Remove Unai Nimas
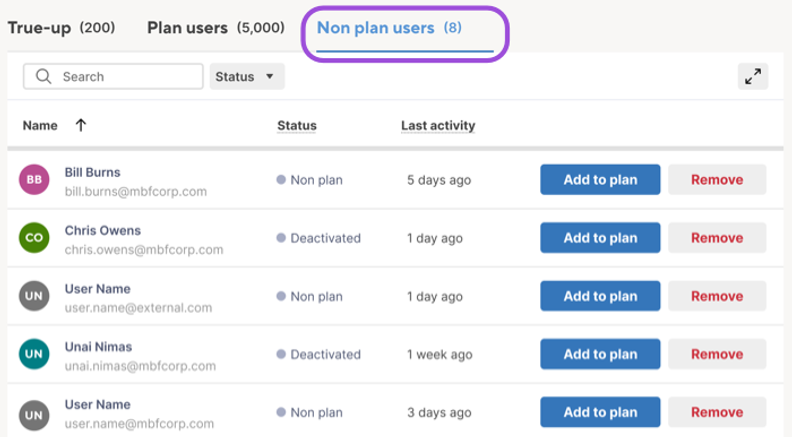 pyautogui.click(x=717, y=354)
